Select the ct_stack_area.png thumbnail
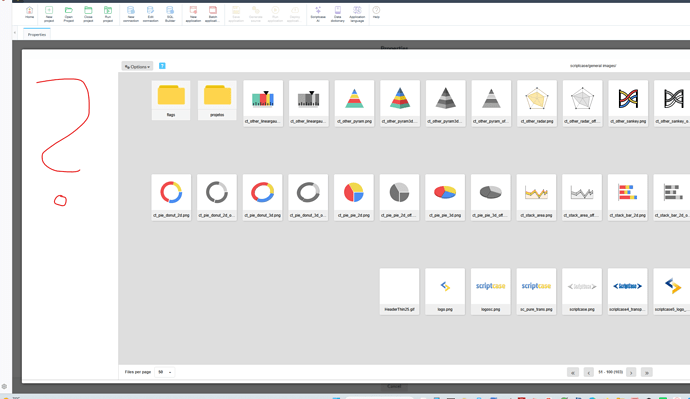This screenshot has height=399, width=690. (536, 198)
